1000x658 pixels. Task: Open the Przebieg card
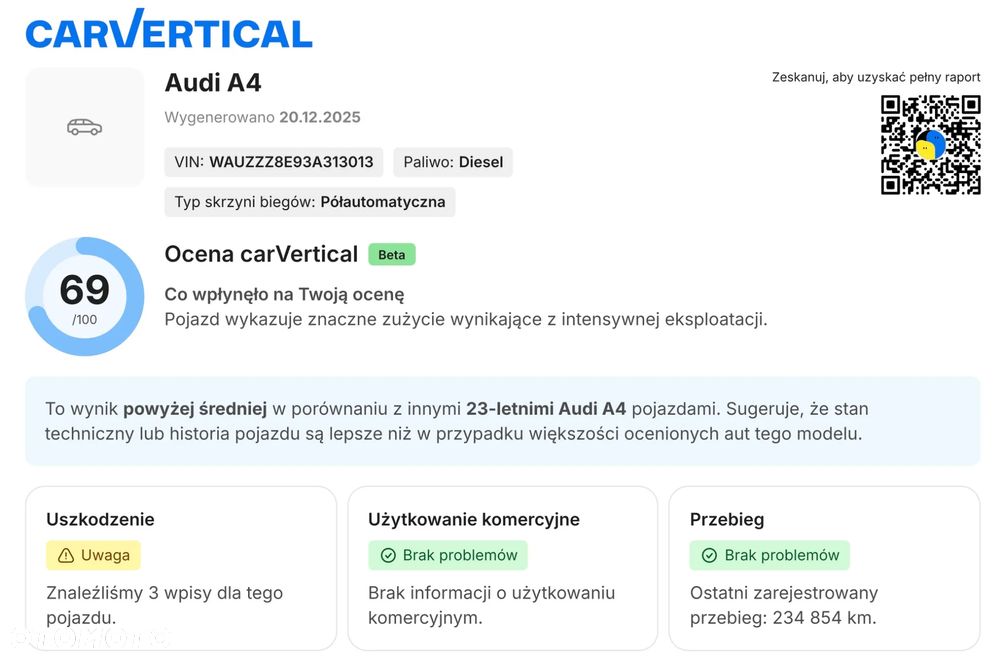pyautogui.click(x=824, y=568)
